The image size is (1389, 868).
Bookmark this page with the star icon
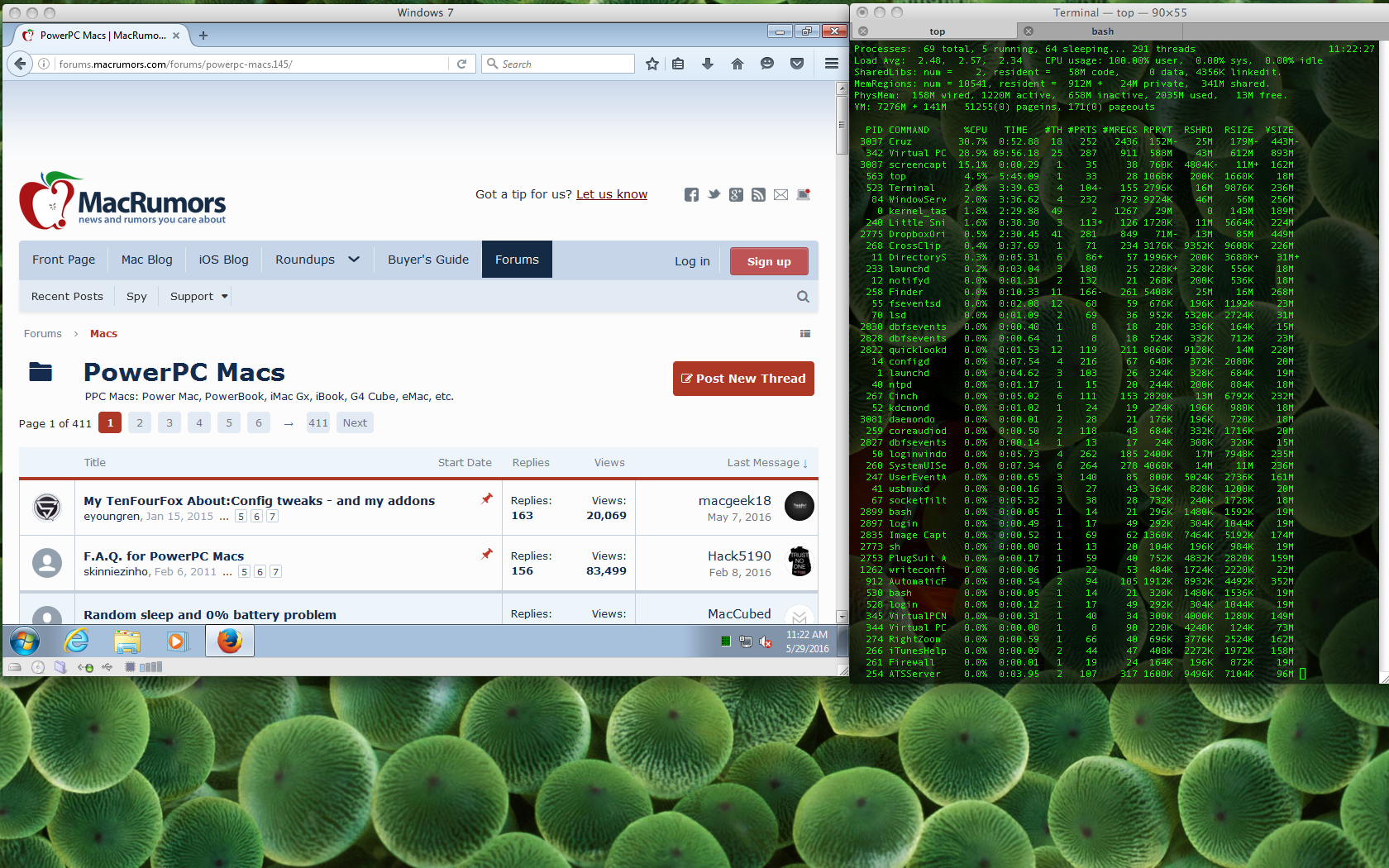[x=652, y=64]
